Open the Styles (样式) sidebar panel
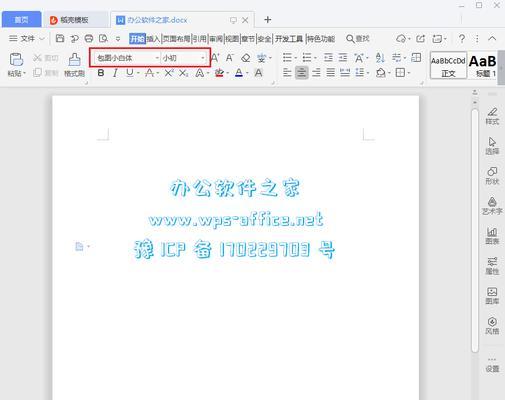 492,116
